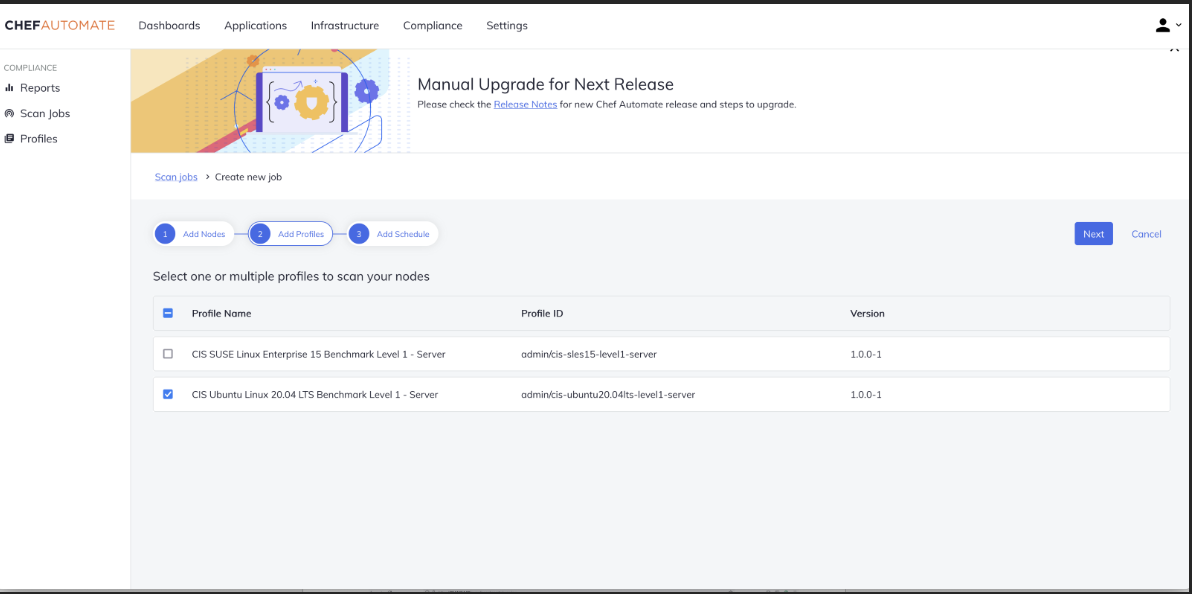Click step 3 Add Schedule circle

359,234
